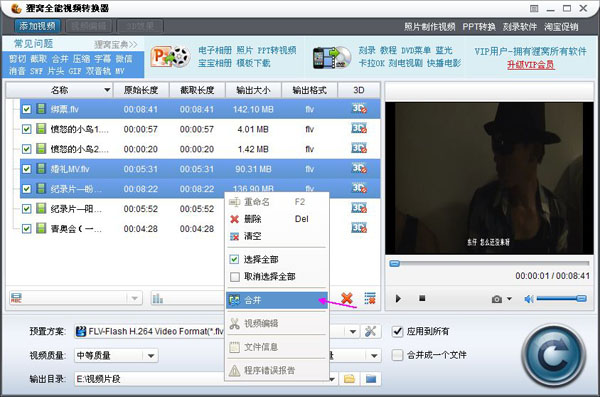This screenshot has height=397, width=600.
Task: Click the large blue convert button
Action: click(553, 356)
